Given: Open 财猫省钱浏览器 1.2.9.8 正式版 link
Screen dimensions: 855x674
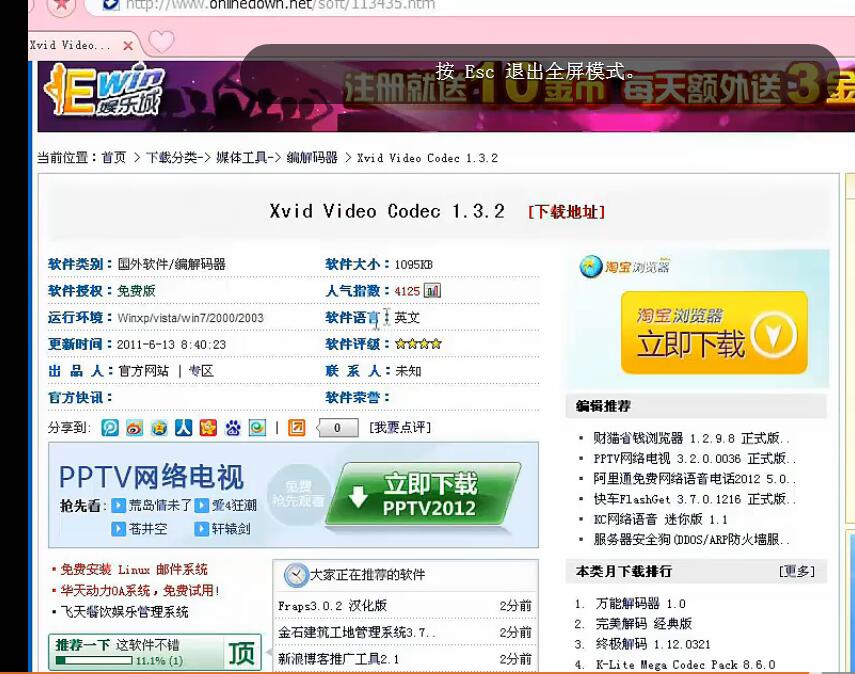Looking at the screenshot, I should pyautogui.click(x=691, y=438).
